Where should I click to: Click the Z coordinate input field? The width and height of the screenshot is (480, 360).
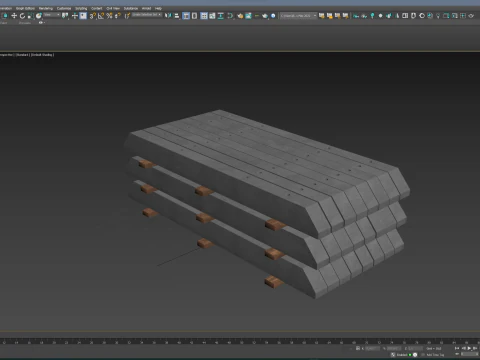(416, 348)
